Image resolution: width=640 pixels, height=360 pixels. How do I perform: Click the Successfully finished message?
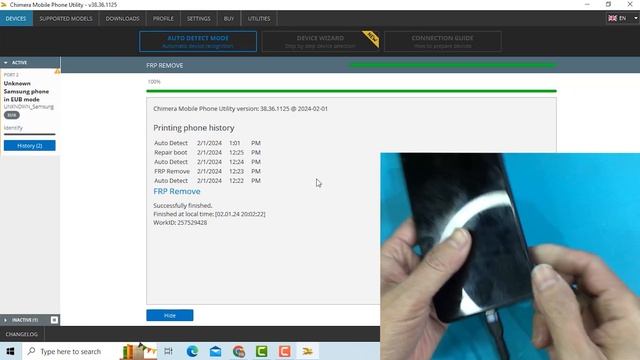[183, 205]
